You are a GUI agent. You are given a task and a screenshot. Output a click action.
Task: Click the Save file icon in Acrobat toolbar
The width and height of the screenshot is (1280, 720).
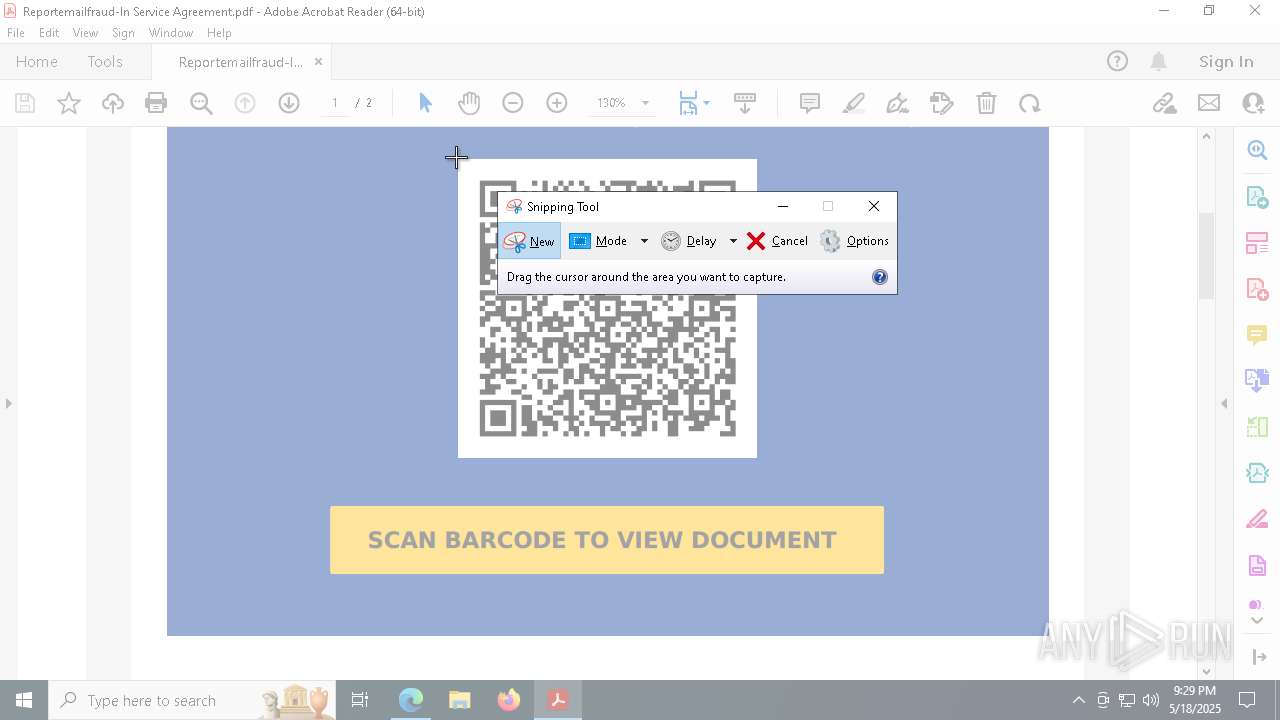pyautogui.click(x=25, y=103)
